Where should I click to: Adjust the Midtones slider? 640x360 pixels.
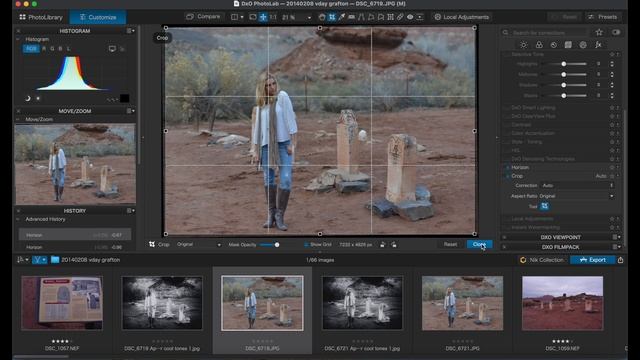pos(564,74)
